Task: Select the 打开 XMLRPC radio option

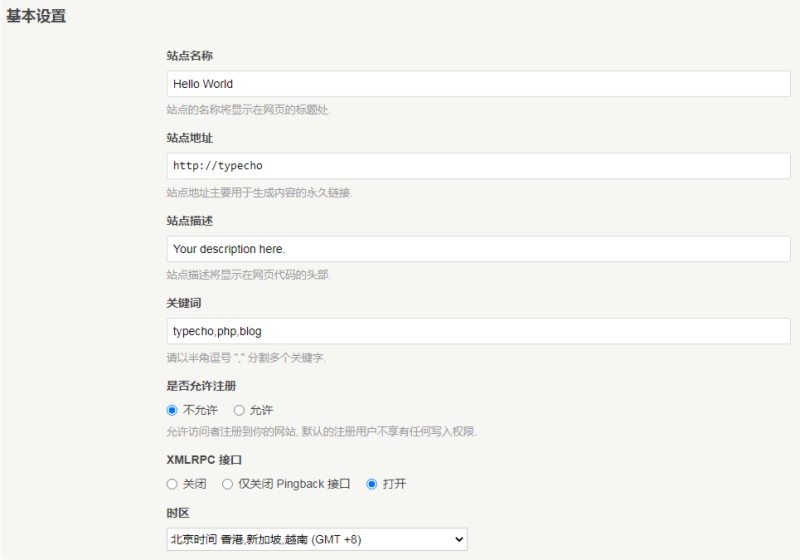Action: 371,484
